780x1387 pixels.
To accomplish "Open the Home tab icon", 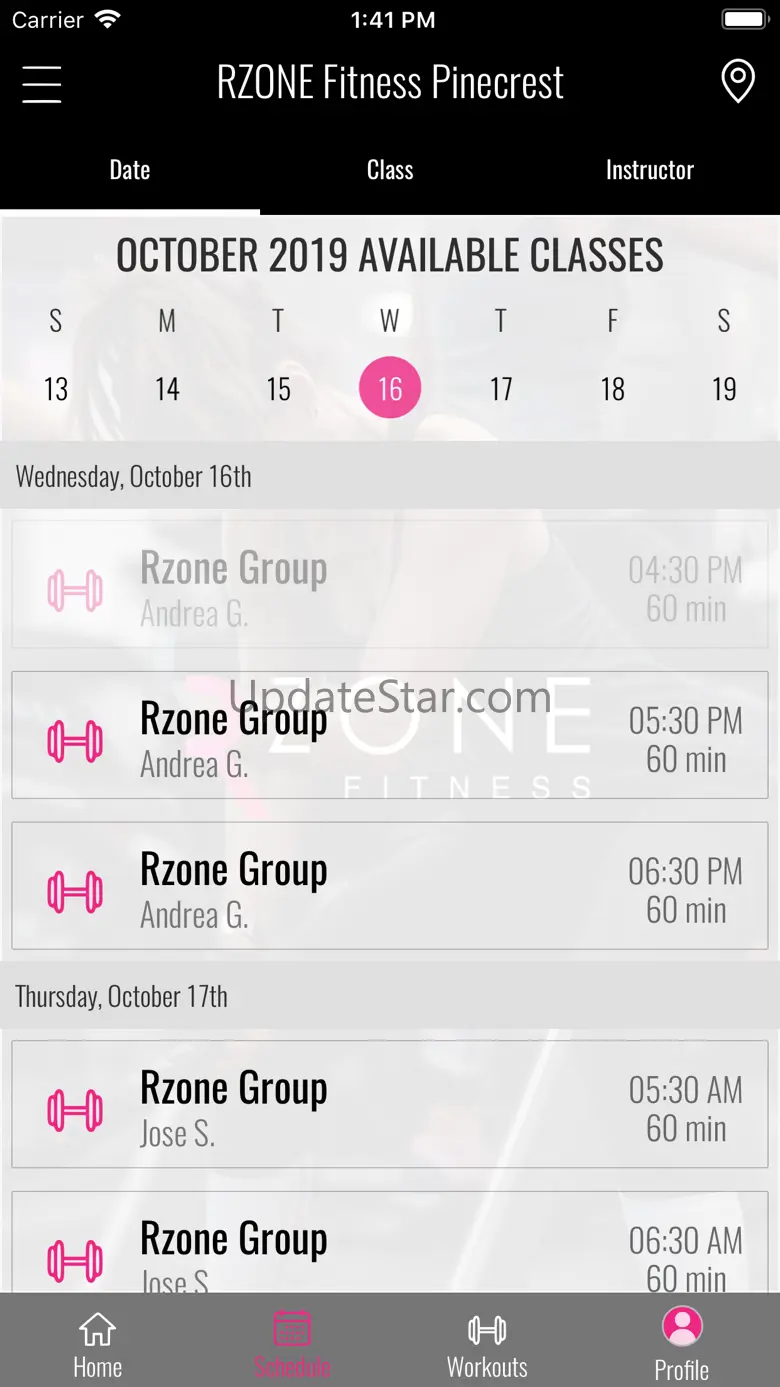I will [97, 1330].
